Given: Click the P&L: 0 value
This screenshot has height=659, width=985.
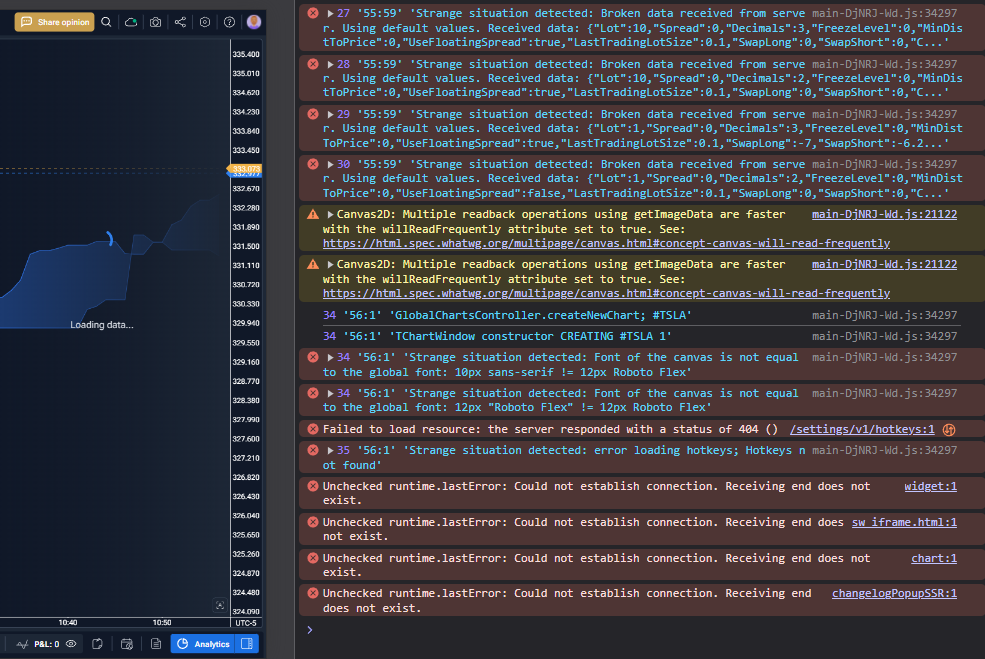Looking at the screenshot, I should click(x=46, y=644).
